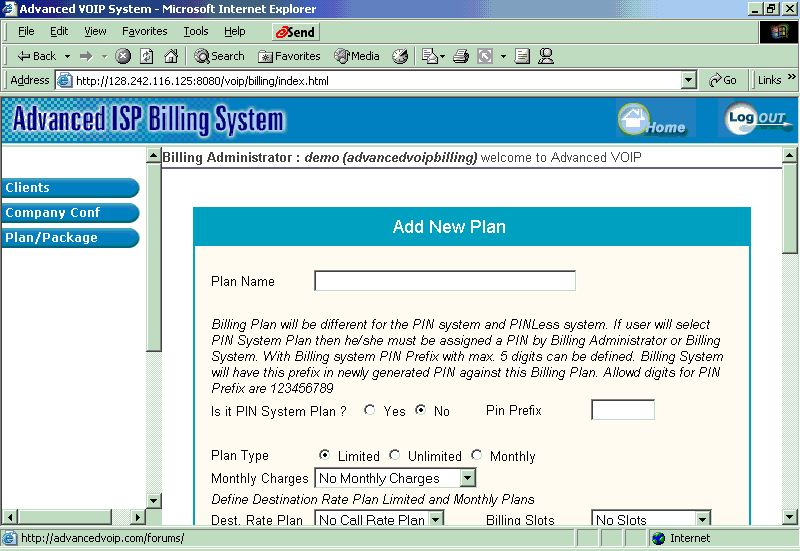Viewport: 800px width, 551px height.
Task: Click the address bar URL field
Action: (377, 81)
